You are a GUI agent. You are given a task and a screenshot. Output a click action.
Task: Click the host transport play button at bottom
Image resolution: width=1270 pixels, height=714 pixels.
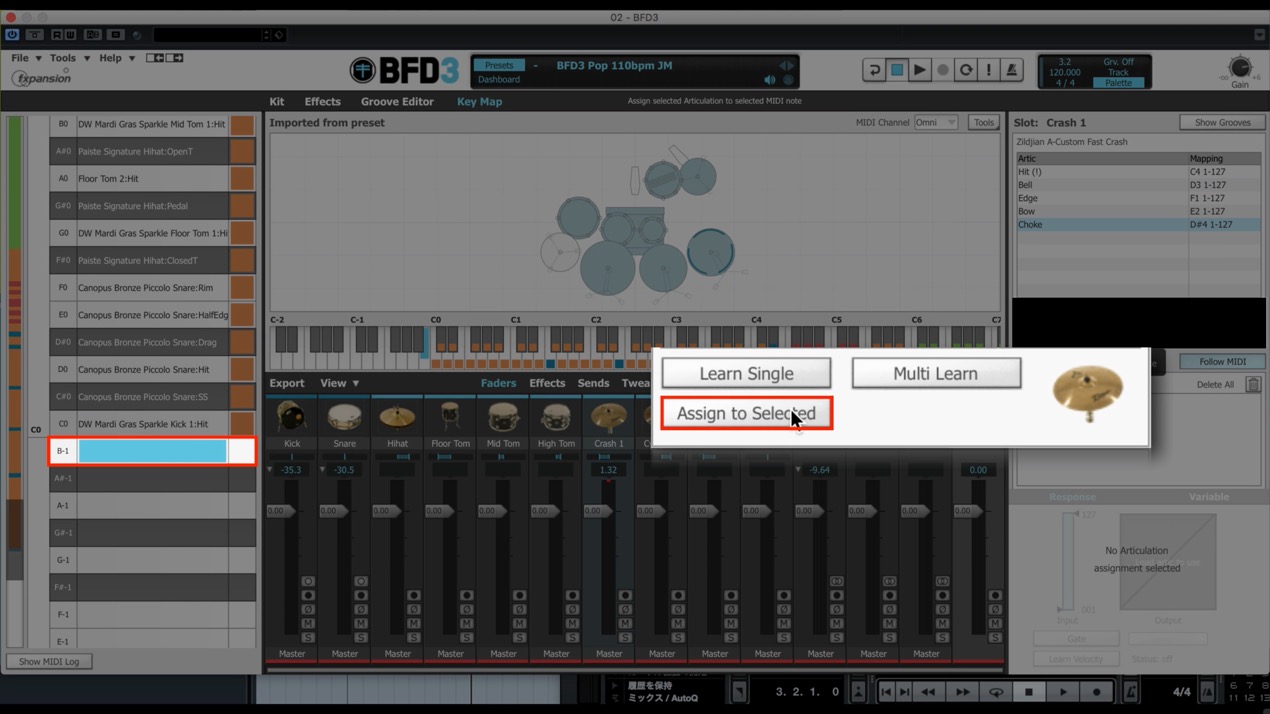coord(1063,691)
